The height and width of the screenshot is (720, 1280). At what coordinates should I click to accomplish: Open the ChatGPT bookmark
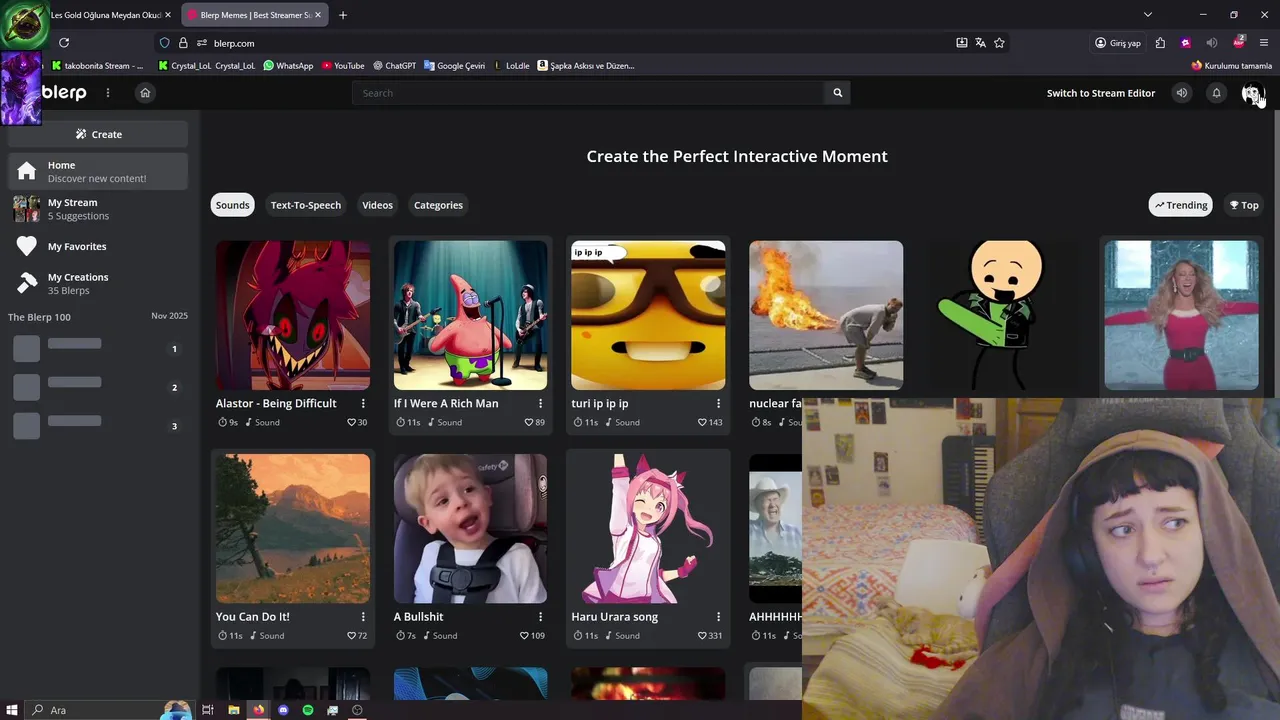(x=394, y=66)
